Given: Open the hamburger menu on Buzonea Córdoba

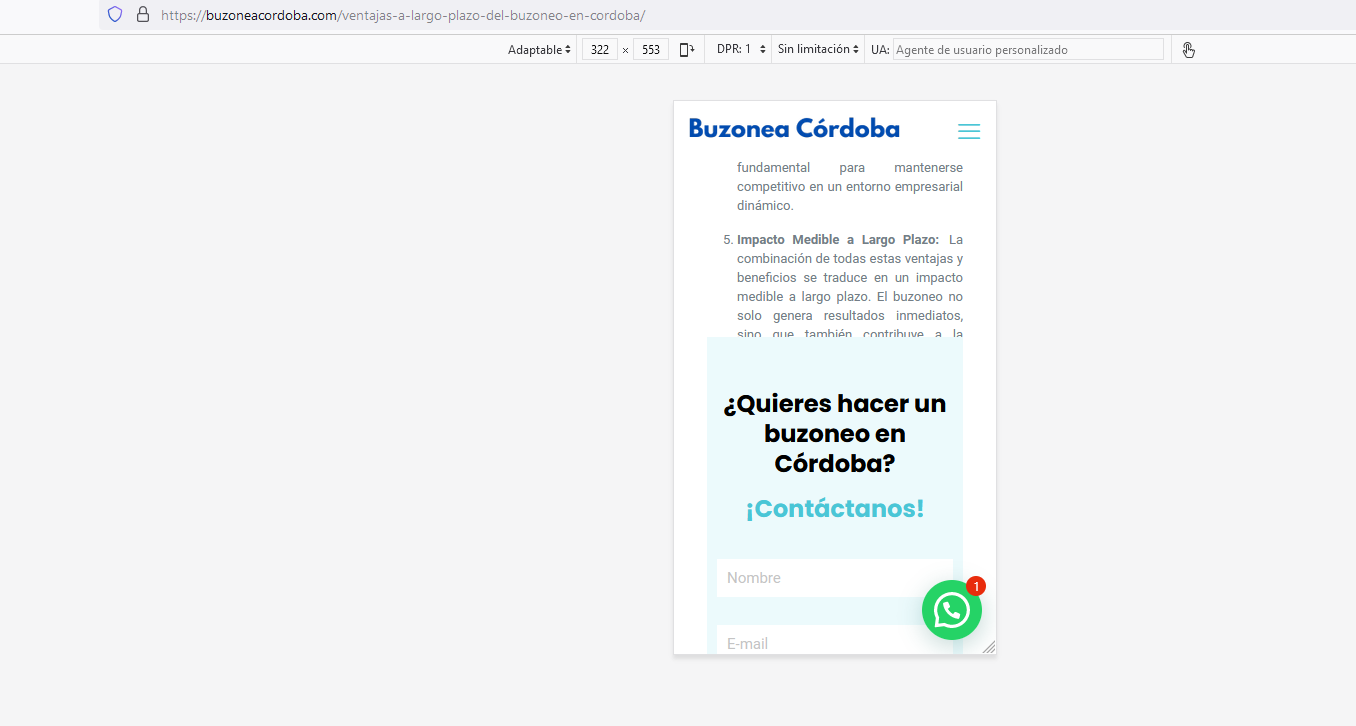Looking at the screenshot, I should click(969, 131).
